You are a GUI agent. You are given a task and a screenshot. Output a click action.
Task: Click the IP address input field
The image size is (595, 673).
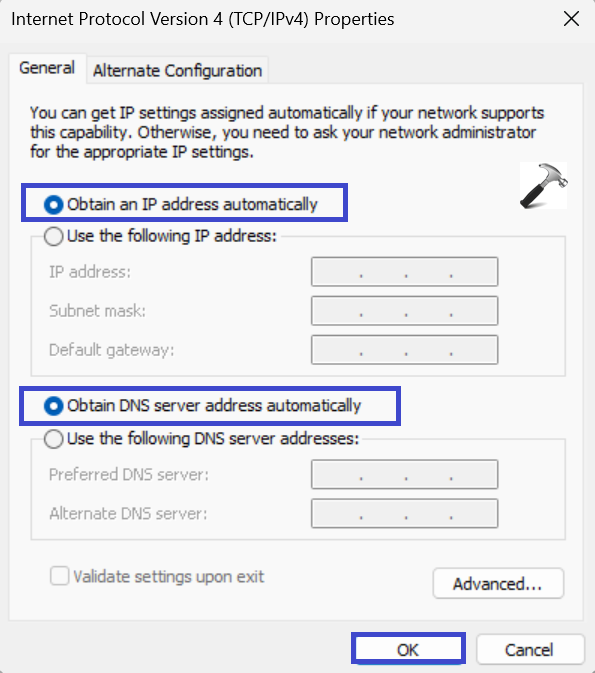[x=404, y=272]
